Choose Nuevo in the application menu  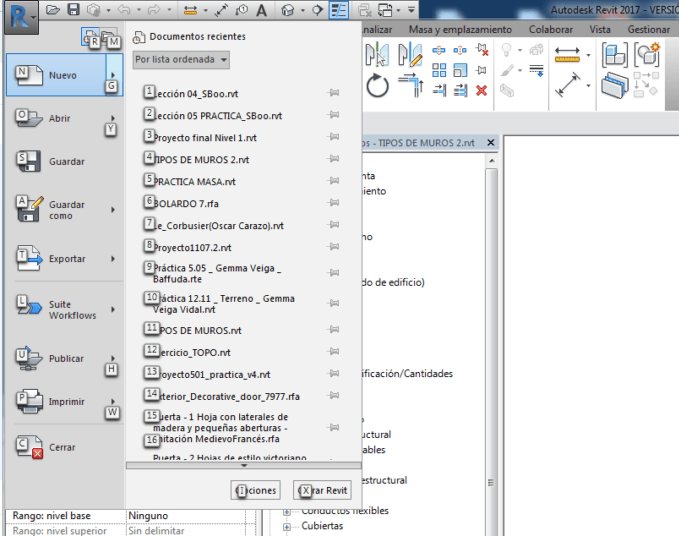(x=56, y=75)
